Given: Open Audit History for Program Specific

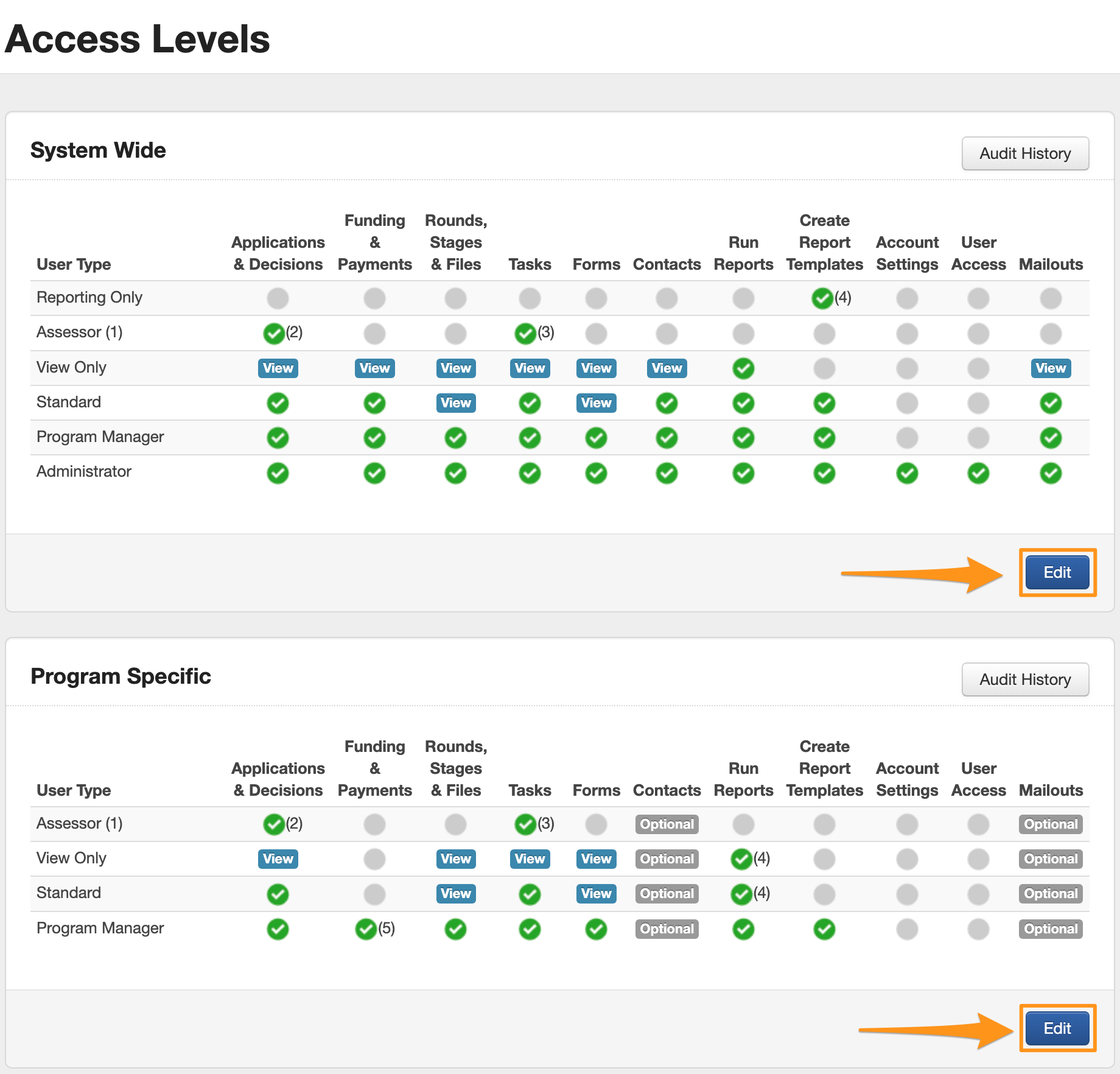Looking at the screenshot, I should click(1024, 679).
